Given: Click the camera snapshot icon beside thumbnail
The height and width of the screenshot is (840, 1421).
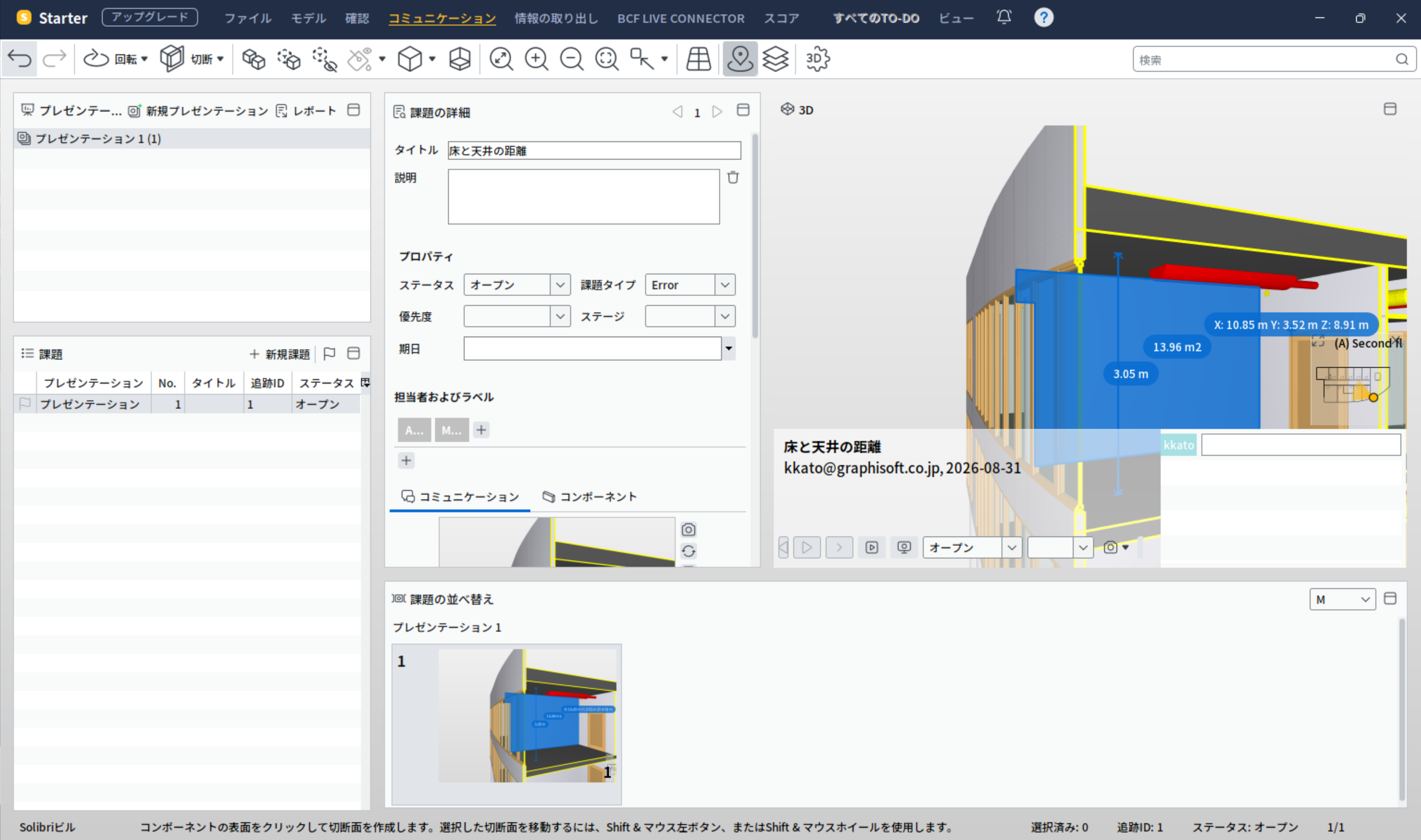Looking at the screenshot, I should point(688,529).
